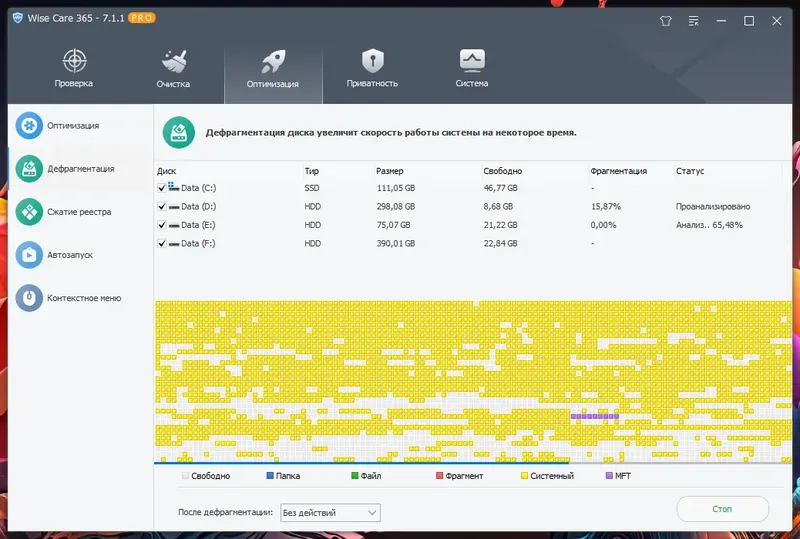Click the Data (D:) HDD drive icon
The height and width of the screenshot is (539, 800).
click(x=173, y=207)
